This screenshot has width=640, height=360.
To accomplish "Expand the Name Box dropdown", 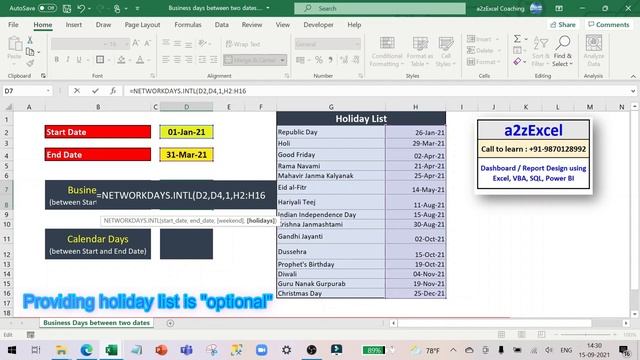I will coord(48,91).
